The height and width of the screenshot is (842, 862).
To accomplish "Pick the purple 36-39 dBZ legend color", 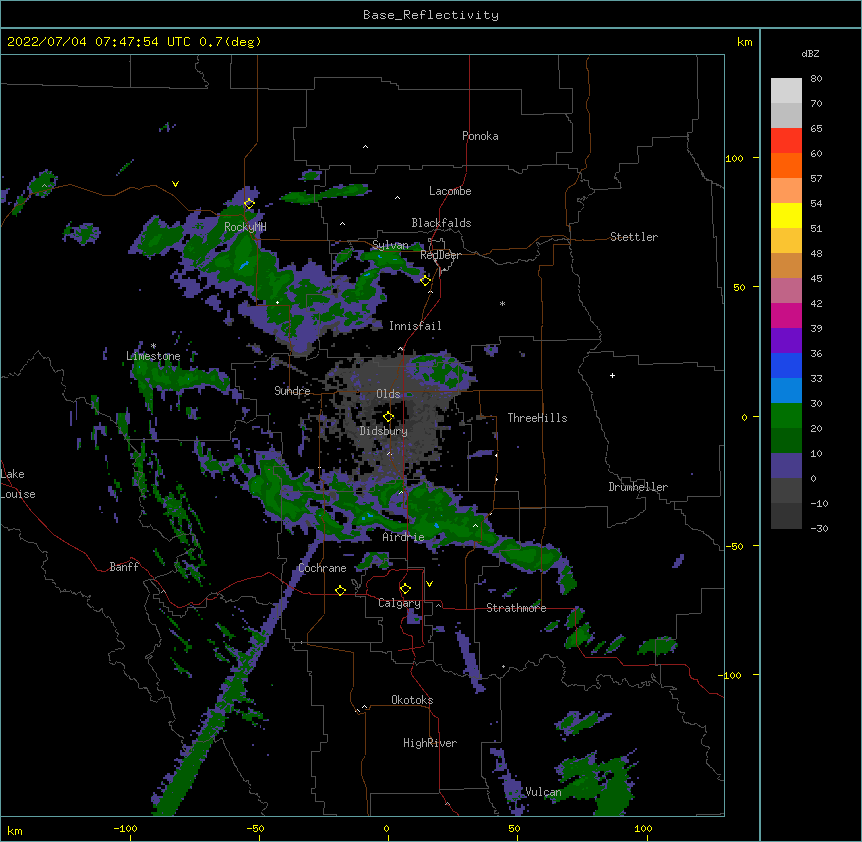I will coord(786,341).
